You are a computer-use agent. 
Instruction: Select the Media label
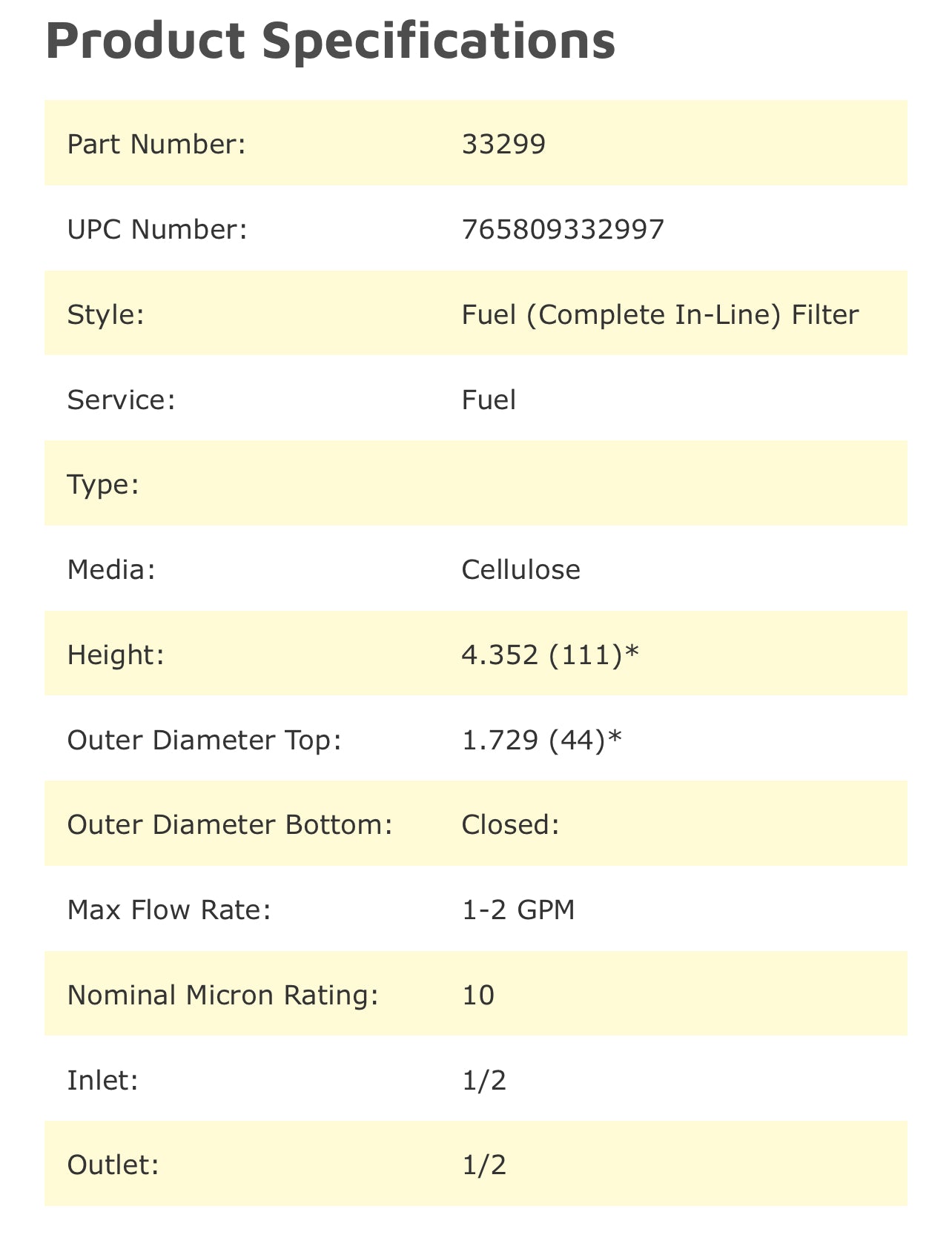tap(111, 569)
